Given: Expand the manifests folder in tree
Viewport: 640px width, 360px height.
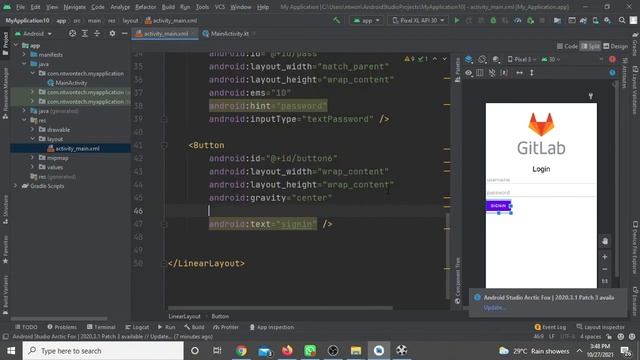Looking at the screenshot, I should pyautogui.click(x=24, y=54).
